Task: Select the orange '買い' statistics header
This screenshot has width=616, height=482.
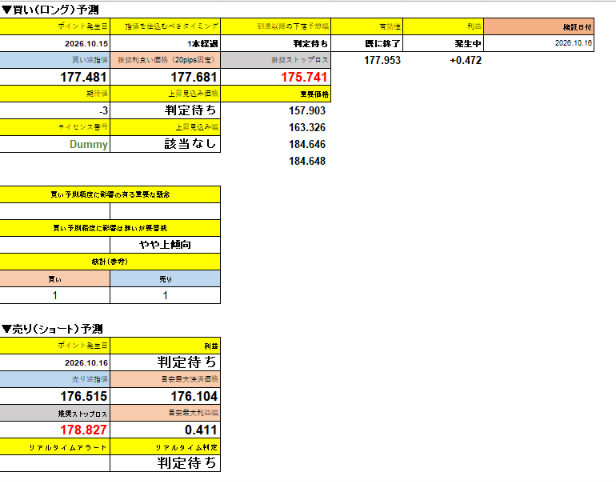Action: point(55,279)
